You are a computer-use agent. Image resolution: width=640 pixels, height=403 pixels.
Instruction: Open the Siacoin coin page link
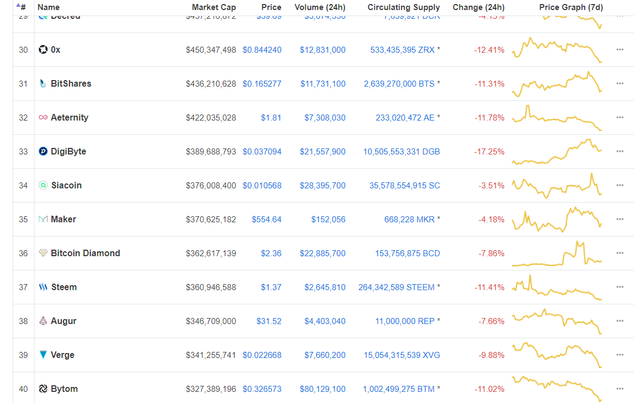[66, 185]
